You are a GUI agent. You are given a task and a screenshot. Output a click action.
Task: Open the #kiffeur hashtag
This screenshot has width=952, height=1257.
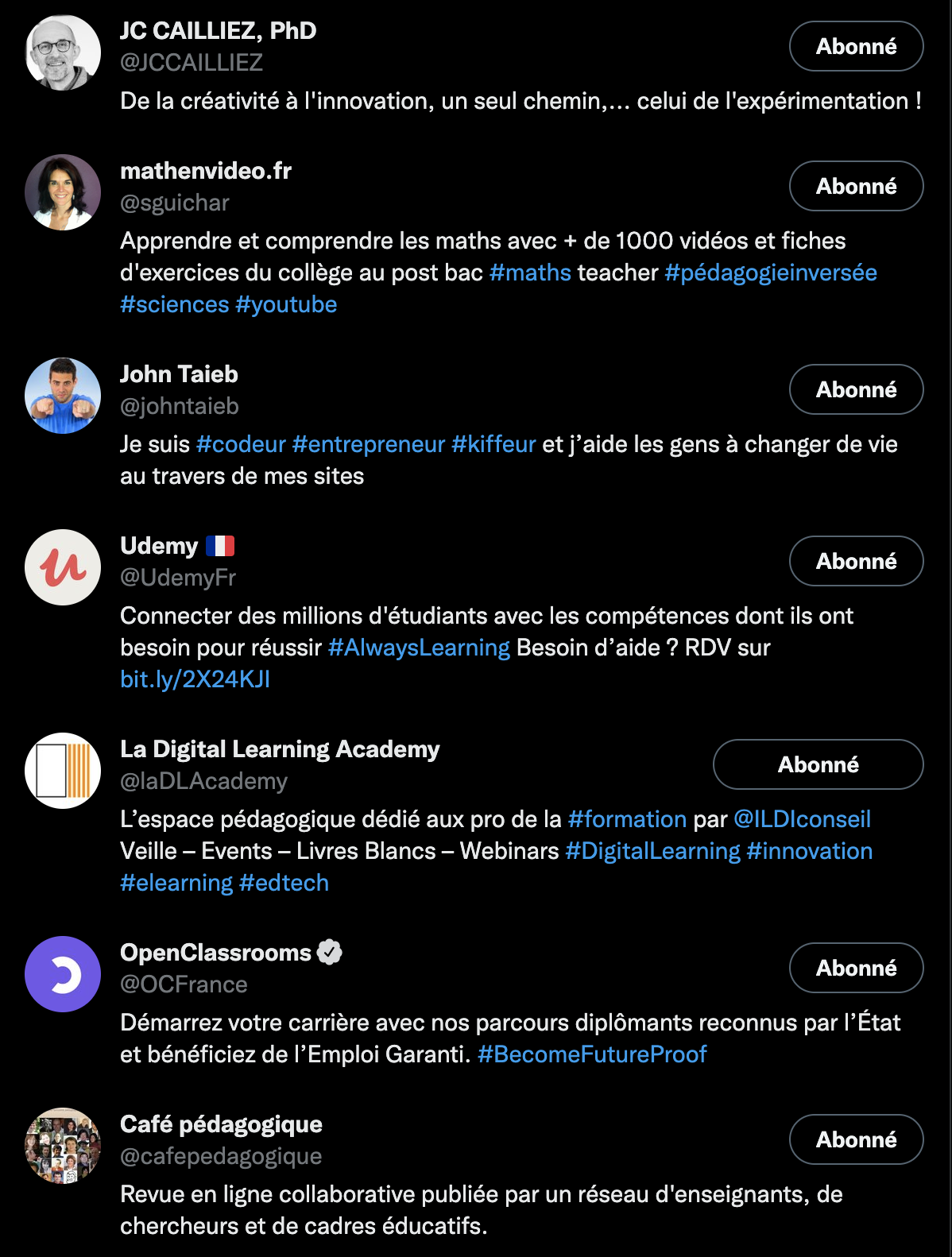[x=493, y=444]
